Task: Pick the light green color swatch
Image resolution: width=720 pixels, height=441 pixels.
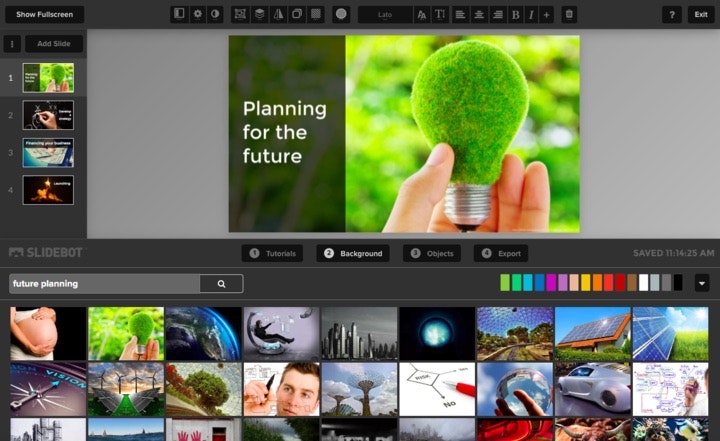Action: point(505,283)
